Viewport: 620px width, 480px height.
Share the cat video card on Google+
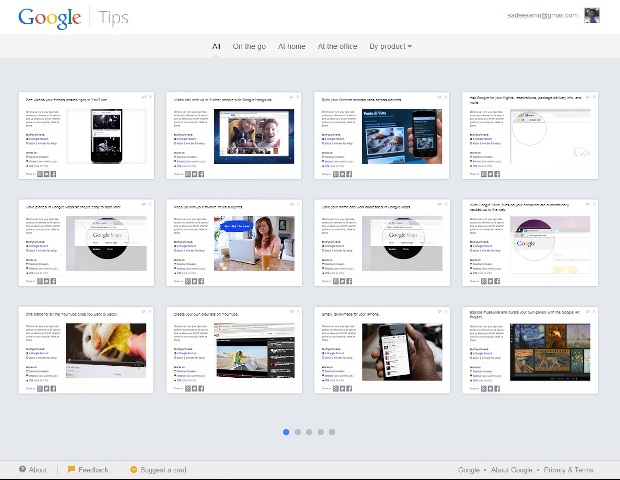click(40, 389)
